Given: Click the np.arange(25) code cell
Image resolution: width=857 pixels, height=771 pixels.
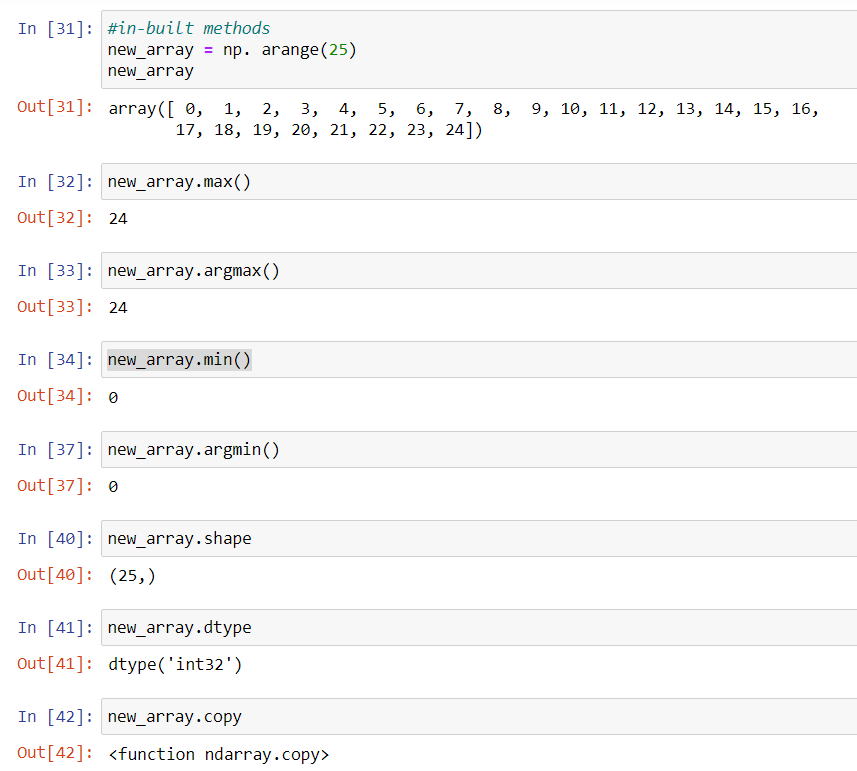Looking at the screenshot, I should tap(479, 49).
